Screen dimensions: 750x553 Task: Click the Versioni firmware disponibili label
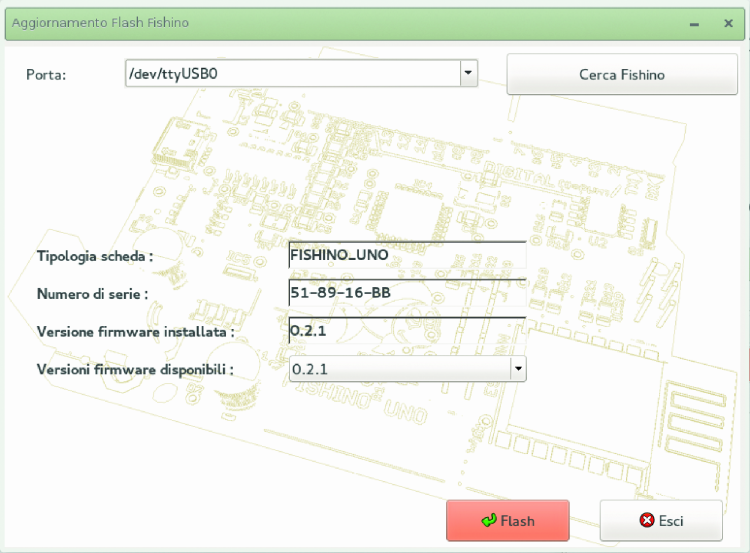[135, 369]
